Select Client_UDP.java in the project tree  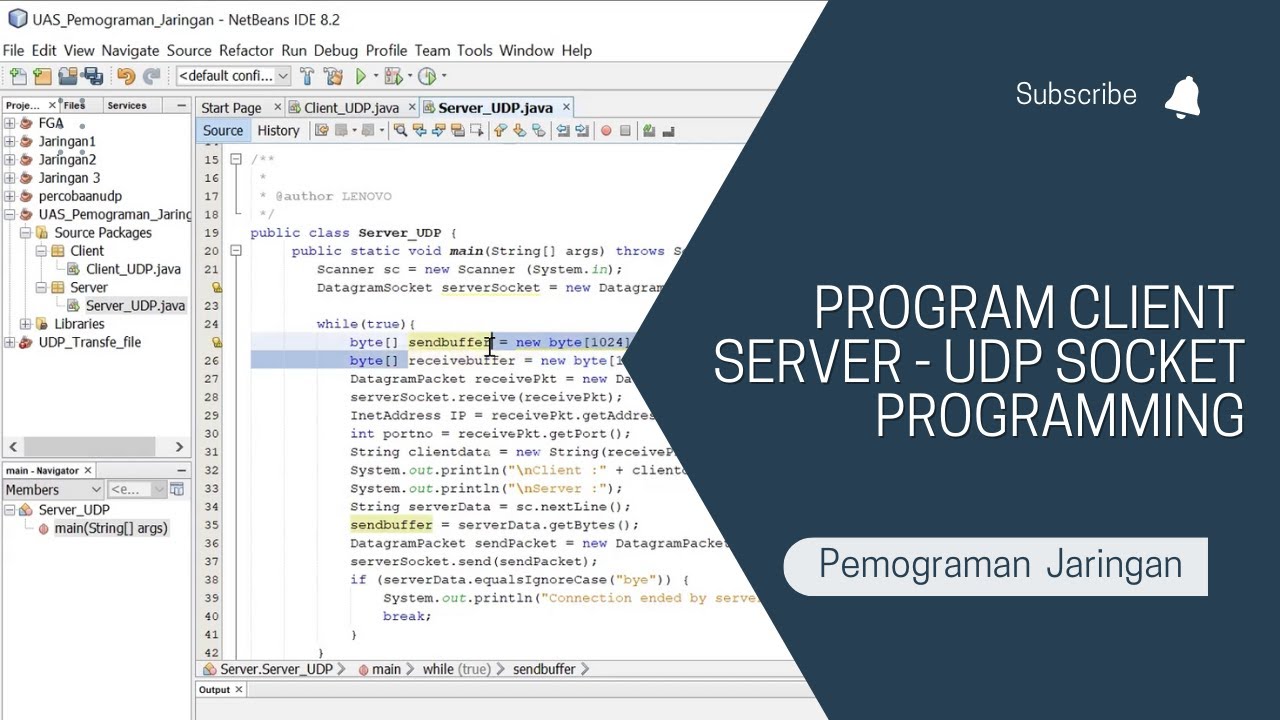(133, 269)
